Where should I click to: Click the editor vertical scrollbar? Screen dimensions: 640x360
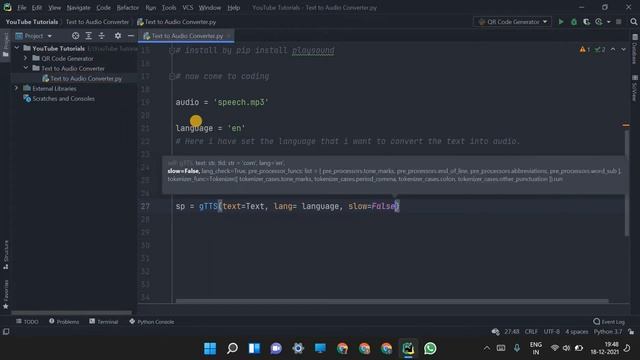point(627,183)
